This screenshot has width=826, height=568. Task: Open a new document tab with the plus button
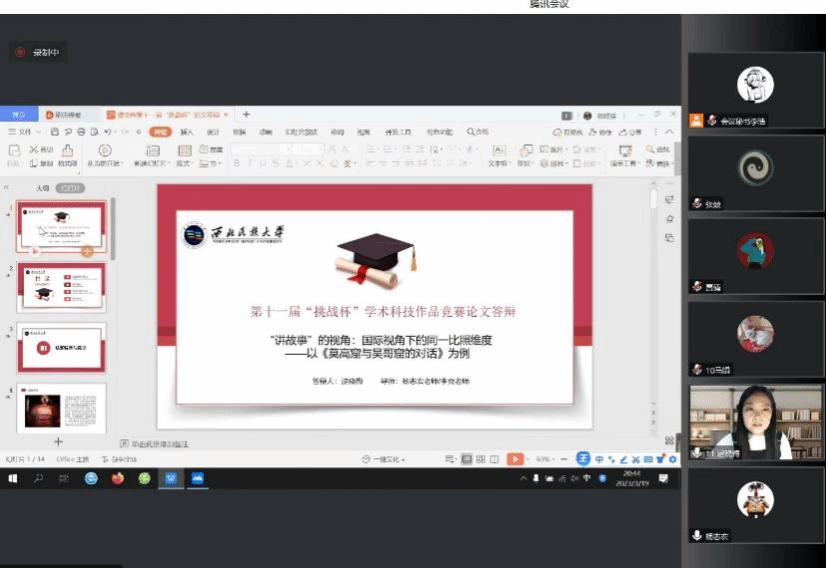(247, 115)
